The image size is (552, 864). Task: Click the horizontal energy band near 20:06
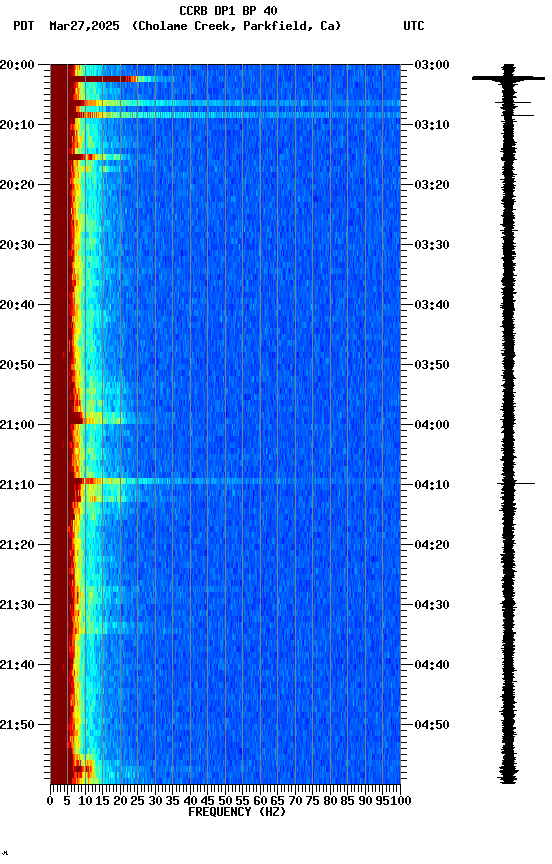point(237,103)
